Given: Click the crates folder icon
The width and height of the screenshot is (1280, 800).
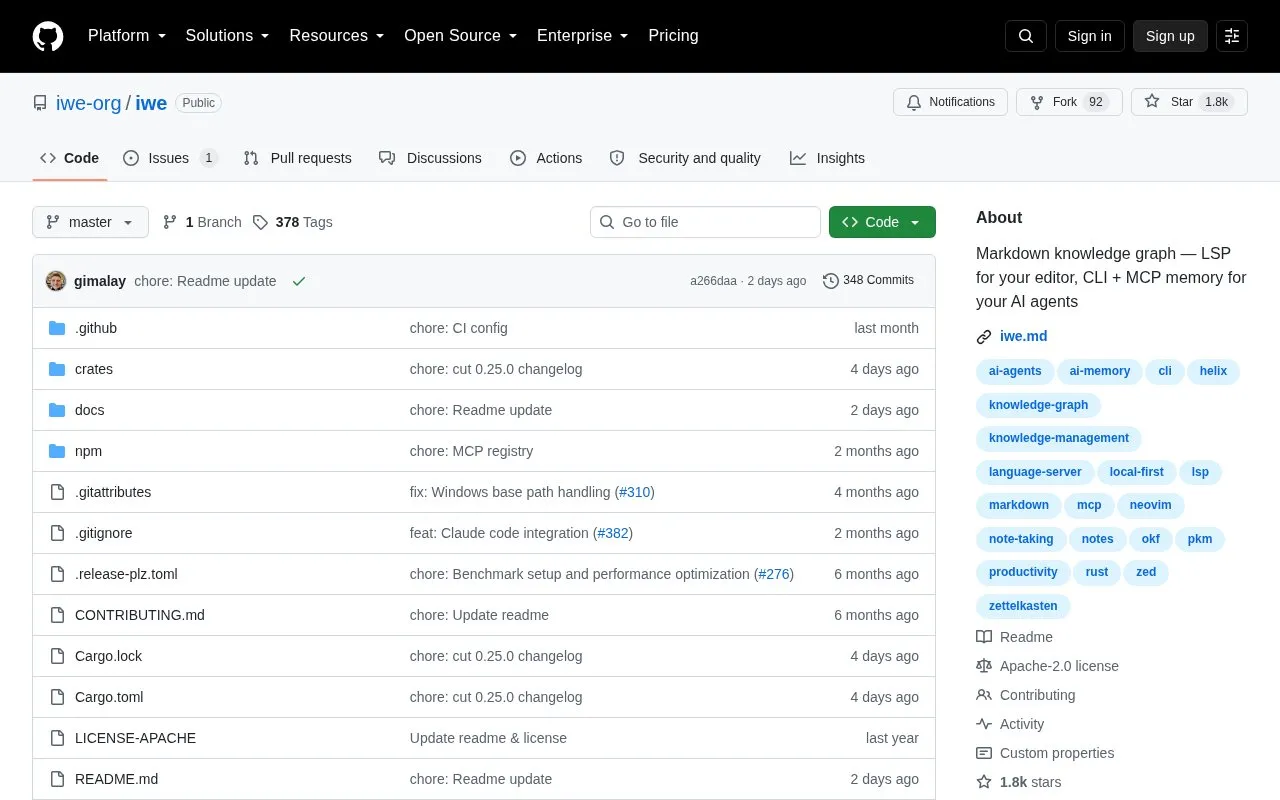Looking at the screenshot, I should pos(57,369).
